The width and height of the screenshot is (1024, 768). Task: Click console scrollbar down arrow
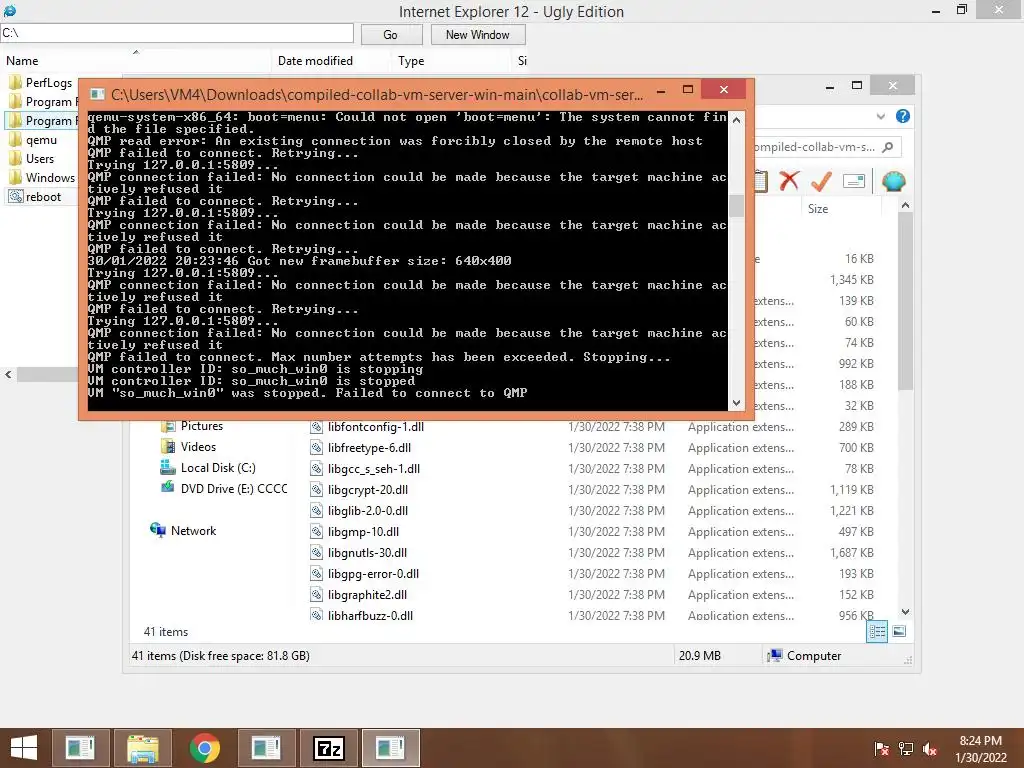[x=737, y=403]
